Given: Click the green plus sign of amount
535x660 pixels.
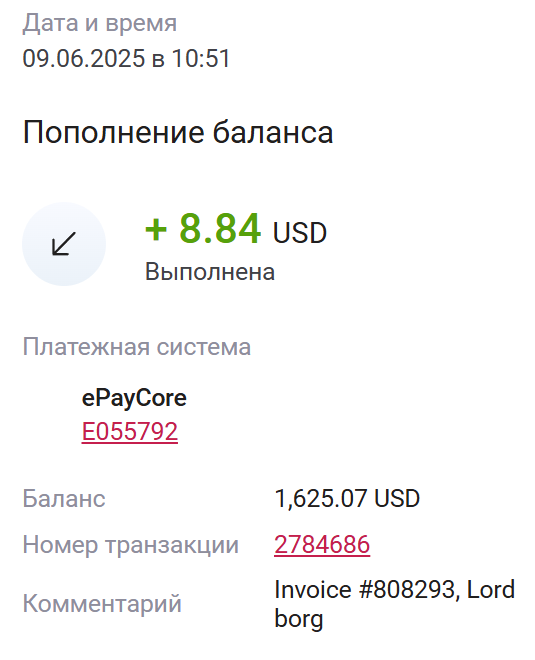Looking at the screenshot, I should (x=156, y=230).
